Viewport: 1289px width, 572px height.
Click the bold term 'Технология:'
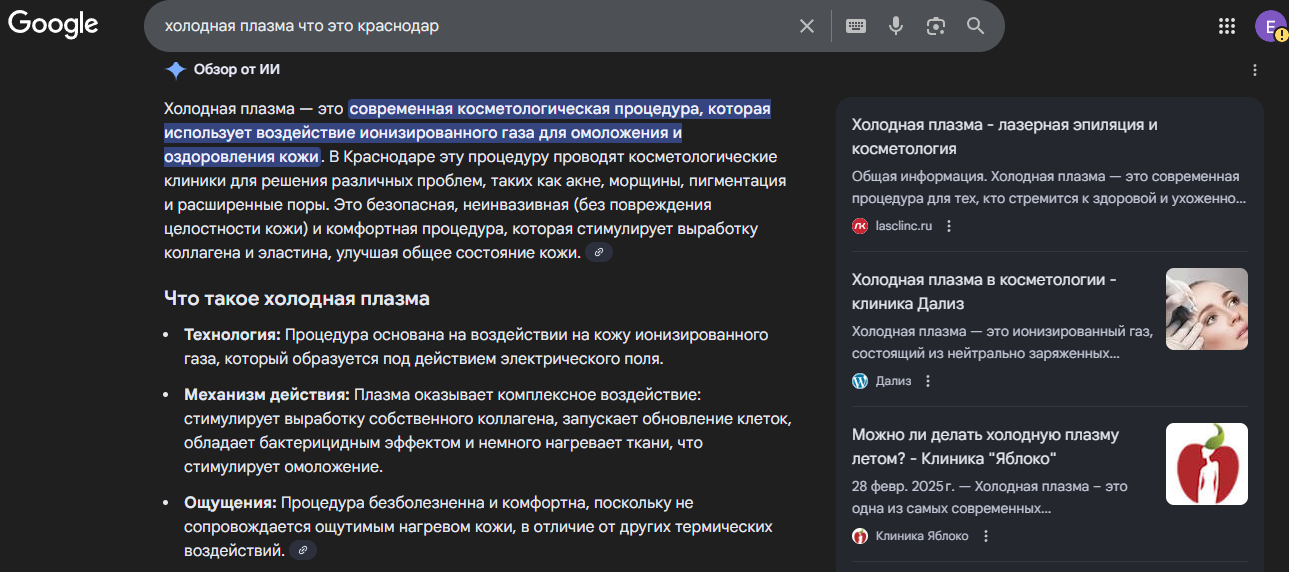click(x=232, y=334)
